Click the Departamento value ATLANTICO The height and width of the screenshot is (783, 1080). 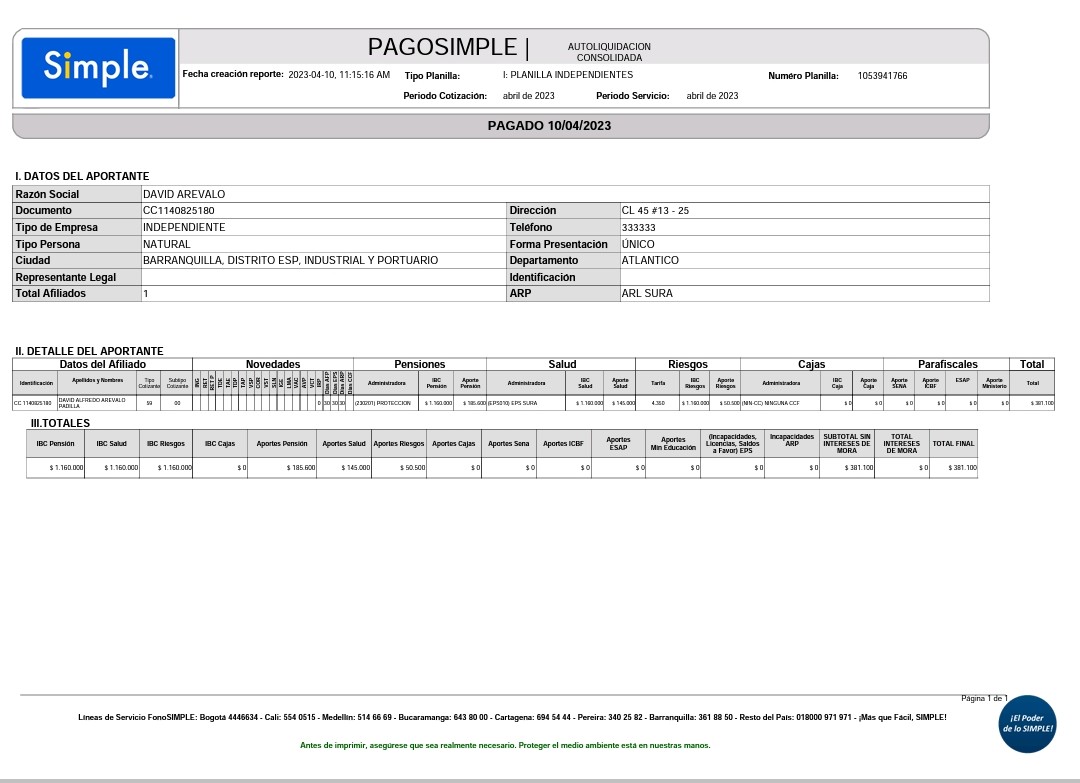point(650,261)
